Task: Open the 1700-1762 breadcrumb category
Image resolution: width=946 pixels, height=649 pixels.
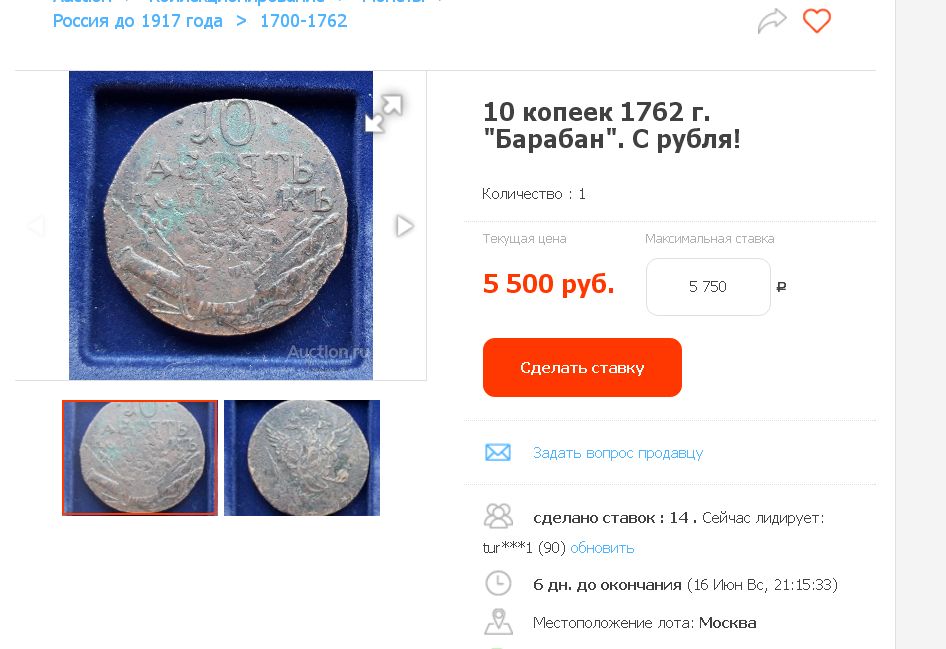Action: tap(303, 21)
